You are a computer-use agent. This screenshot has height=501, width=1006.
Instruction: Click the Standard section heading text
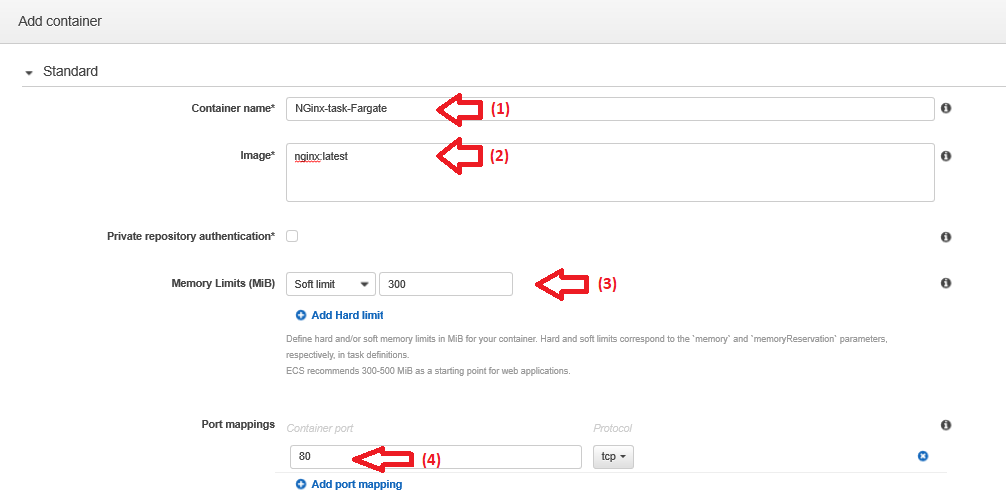[70, 72]
